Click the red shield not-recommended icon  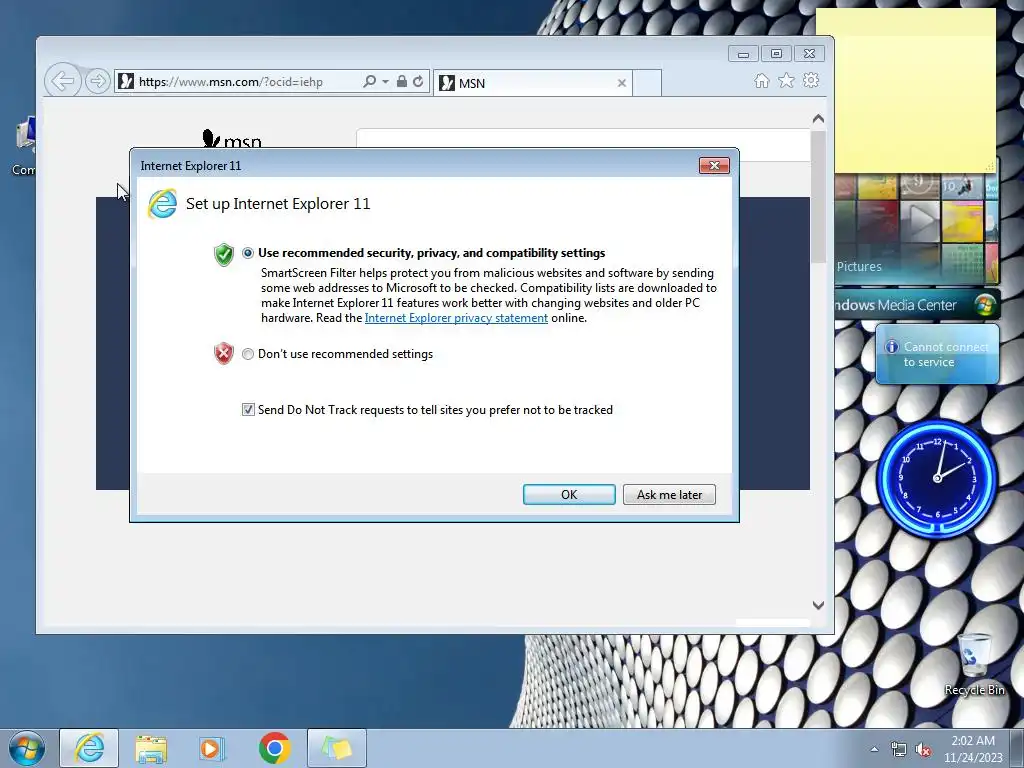pos(224,353)
